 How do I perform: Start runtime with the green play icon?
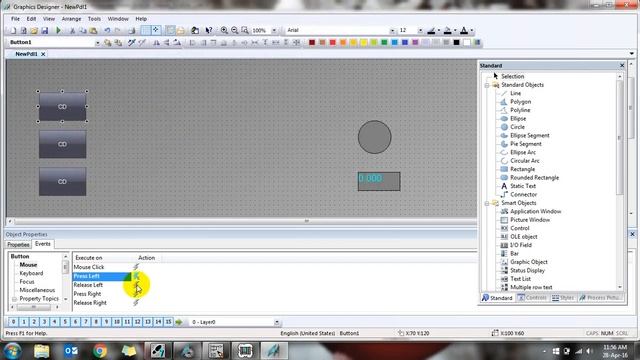click(58, 31)
